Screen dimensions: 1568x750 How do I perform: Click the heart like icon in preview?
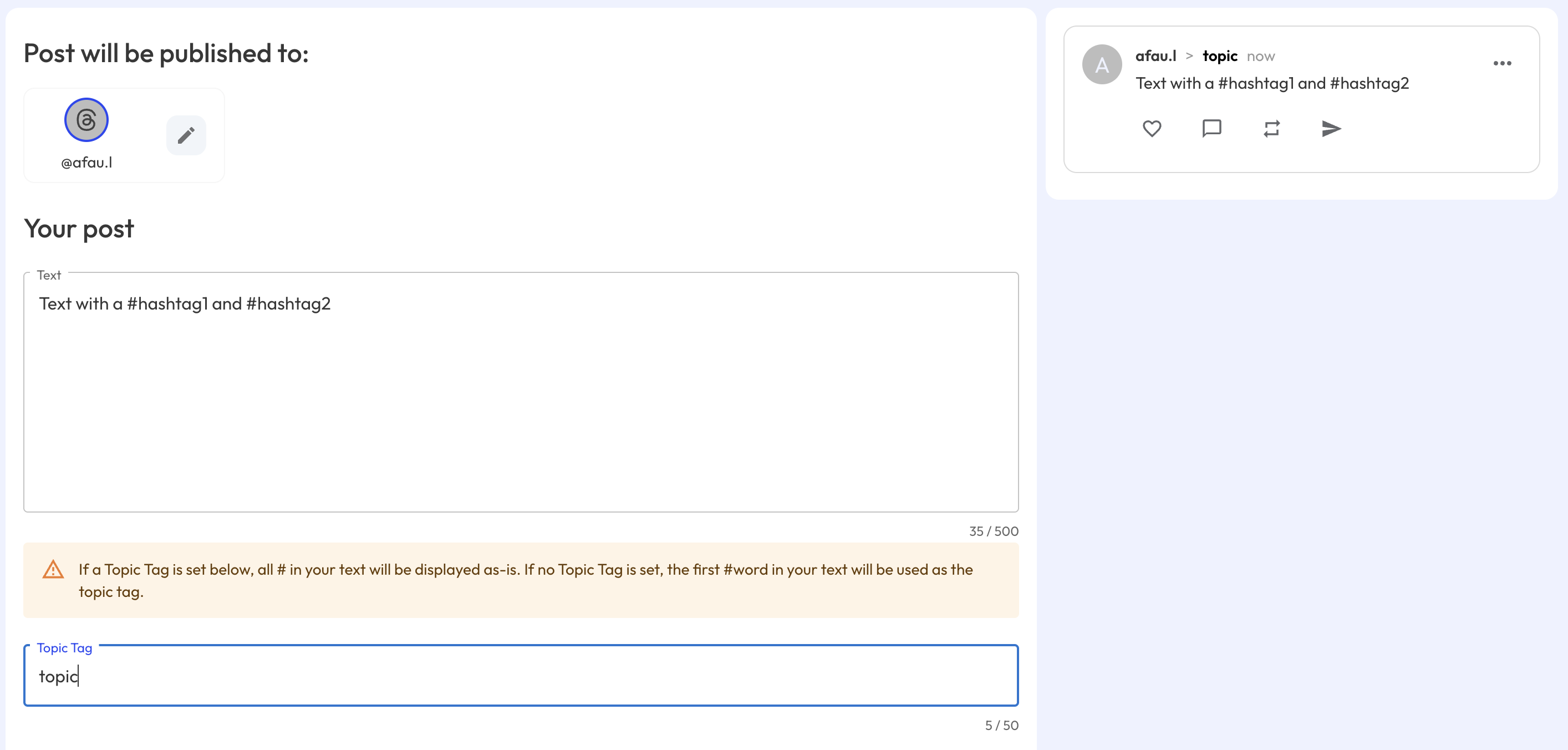1152,129
